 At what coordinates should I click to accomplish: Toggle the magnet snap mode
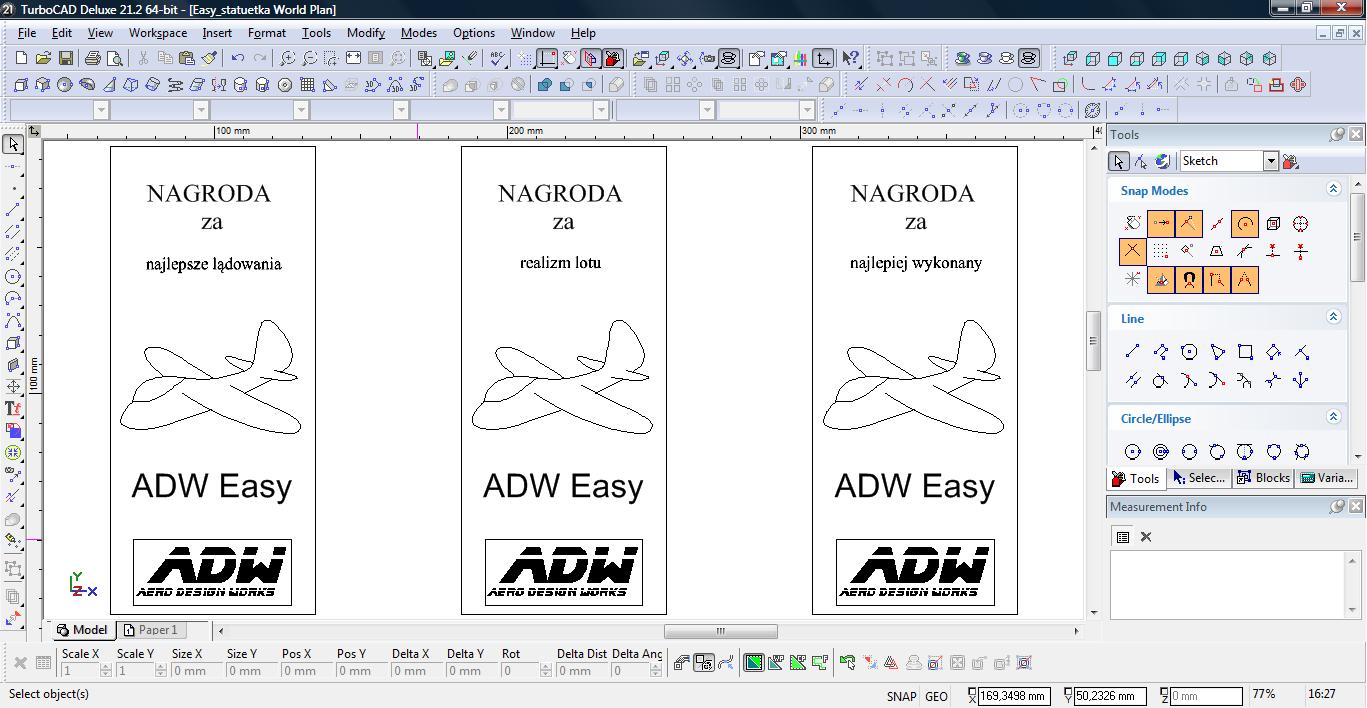(1188, 280)
